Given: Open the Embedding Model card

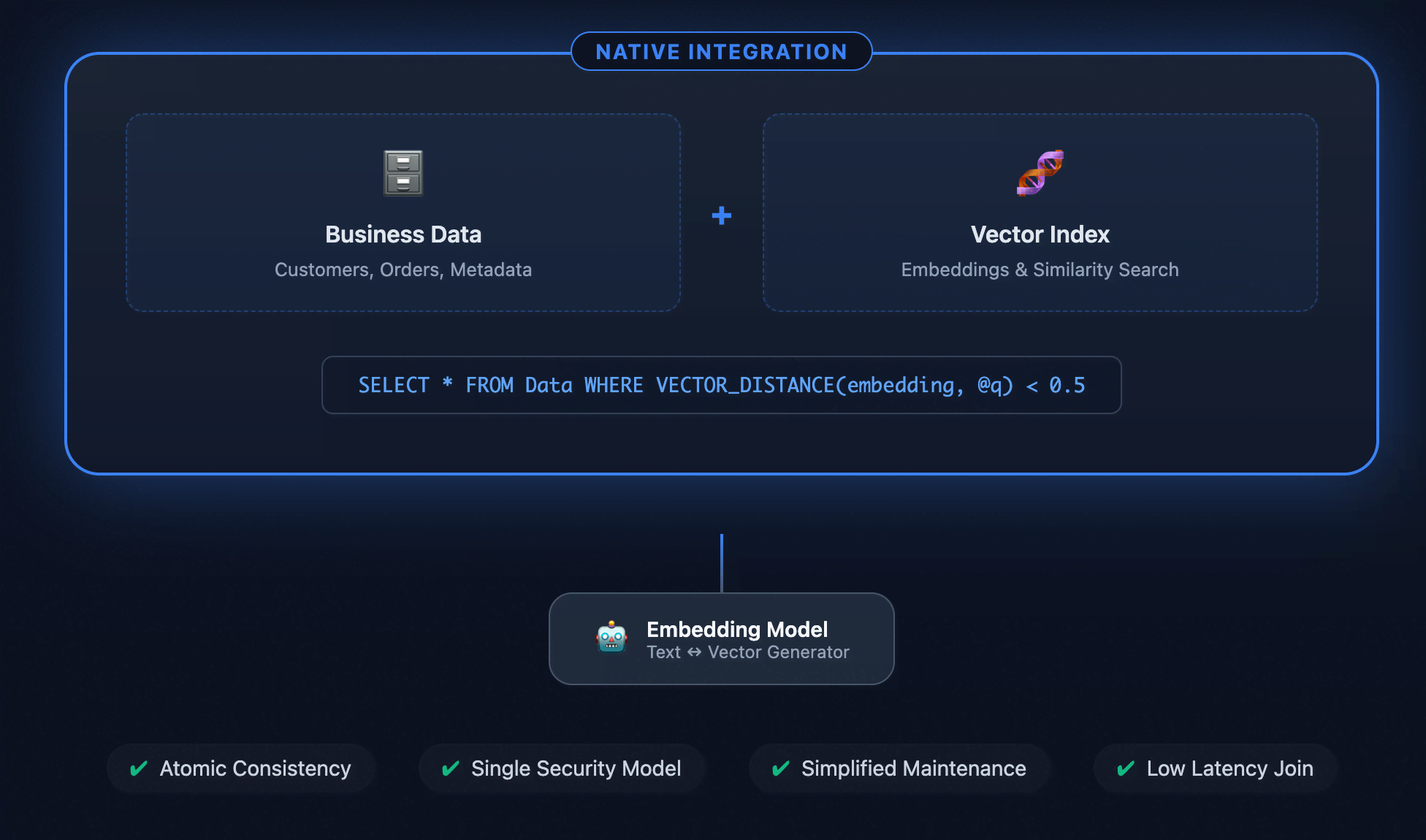Looking at the screenshot, I should pyautogui.click(x=722, y=638).
